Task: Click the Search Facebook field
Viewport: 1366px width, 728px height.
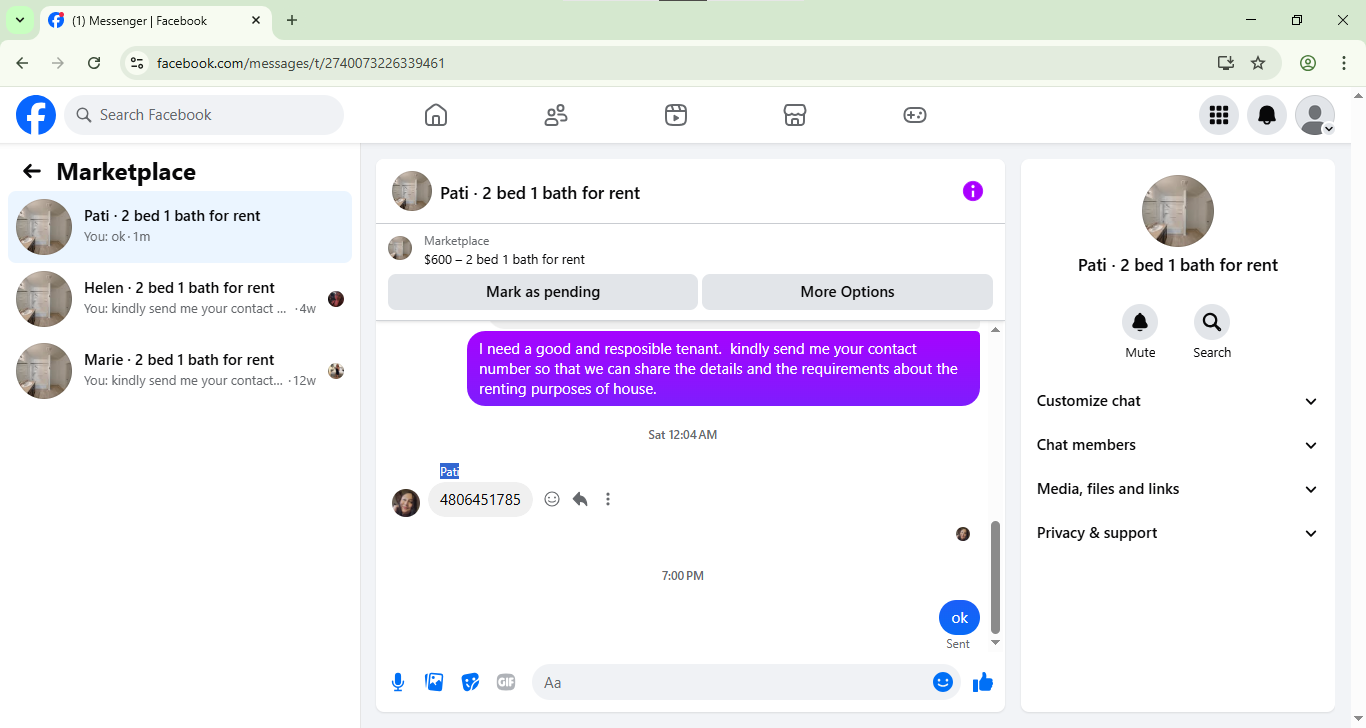Action: [x=204, y=115]
